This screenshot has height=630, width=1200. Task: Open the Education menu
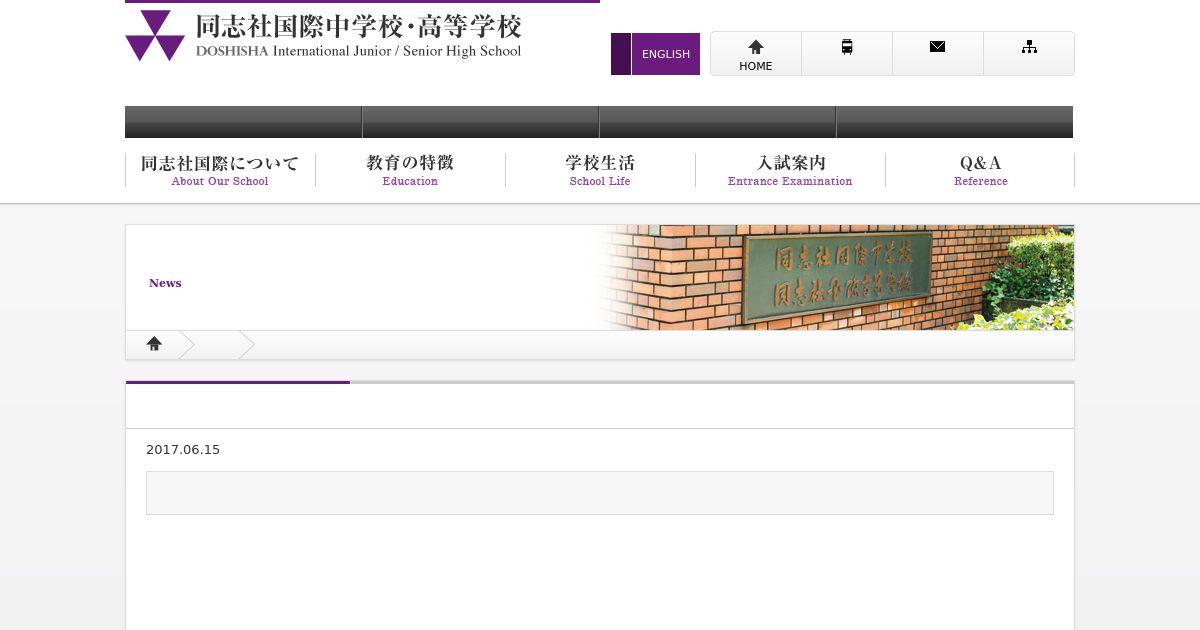pyautogui.click(x=410, y=170)
